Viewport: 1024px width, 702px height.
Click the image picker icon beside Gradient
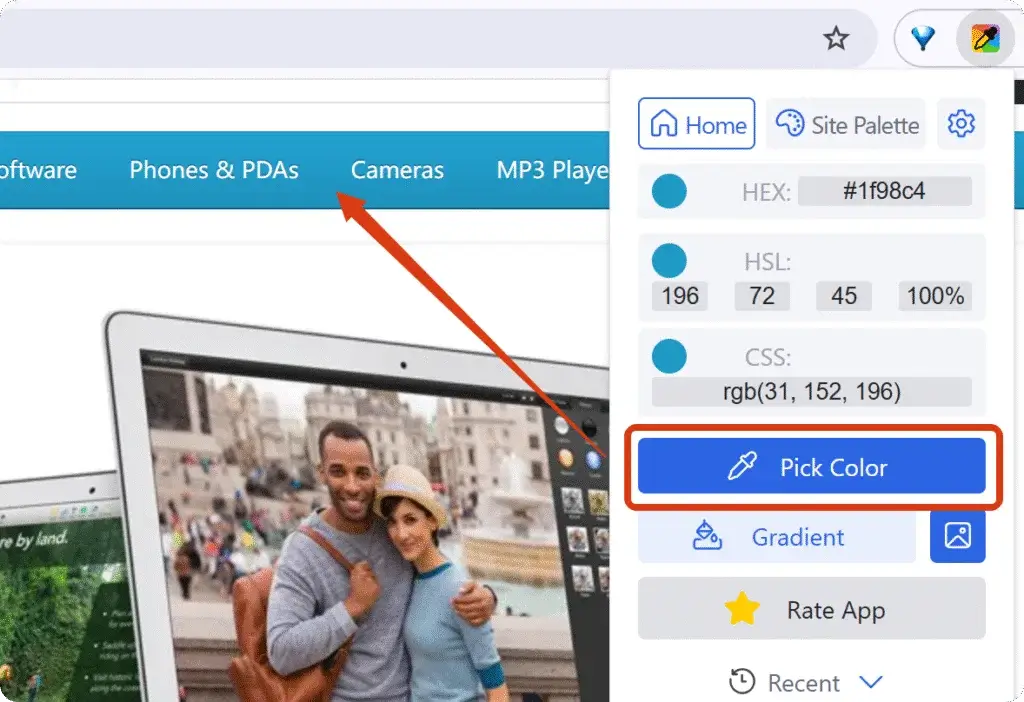[957, 537]
